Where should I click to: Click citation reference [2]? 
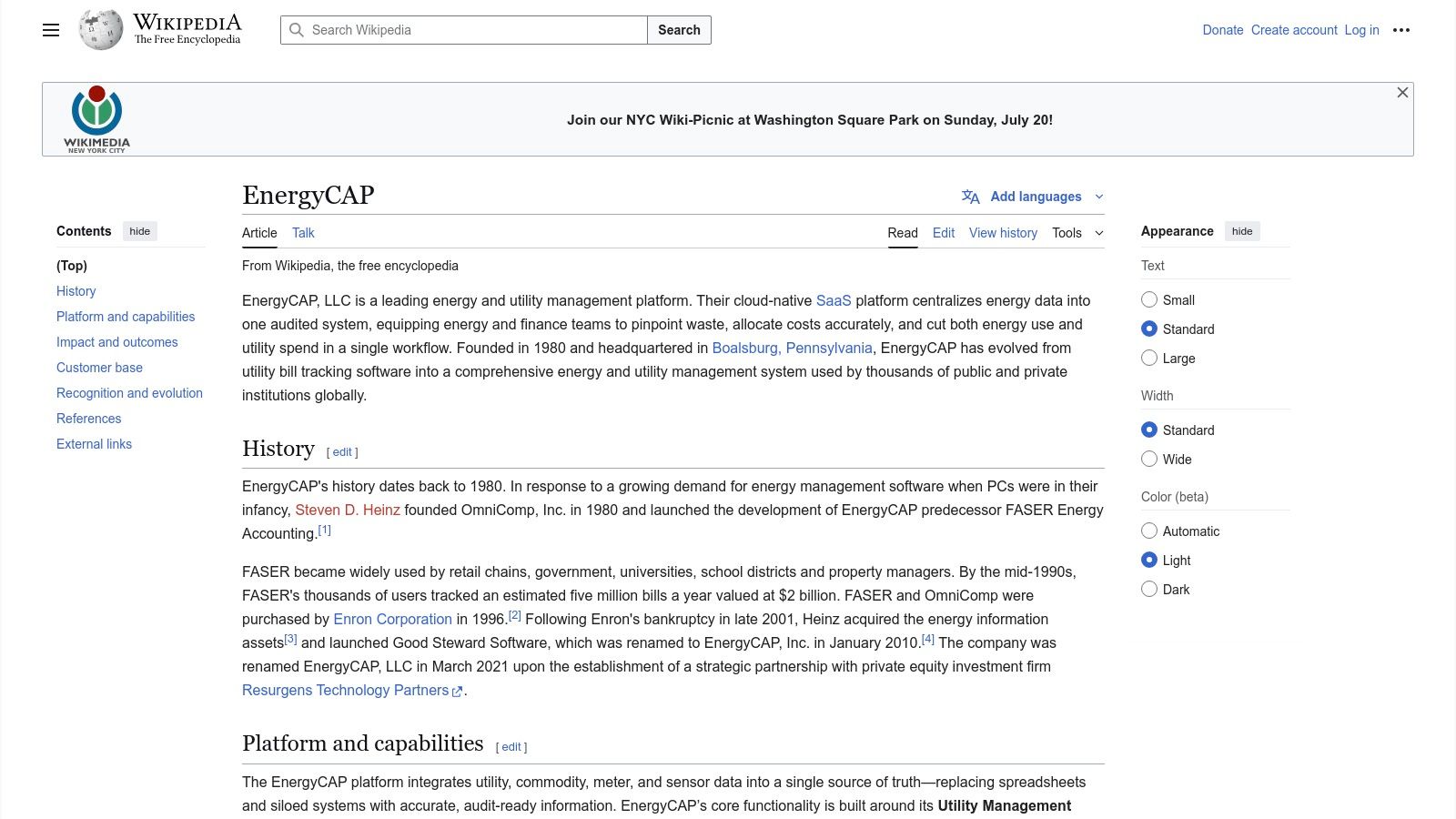(x=515, y=615)
